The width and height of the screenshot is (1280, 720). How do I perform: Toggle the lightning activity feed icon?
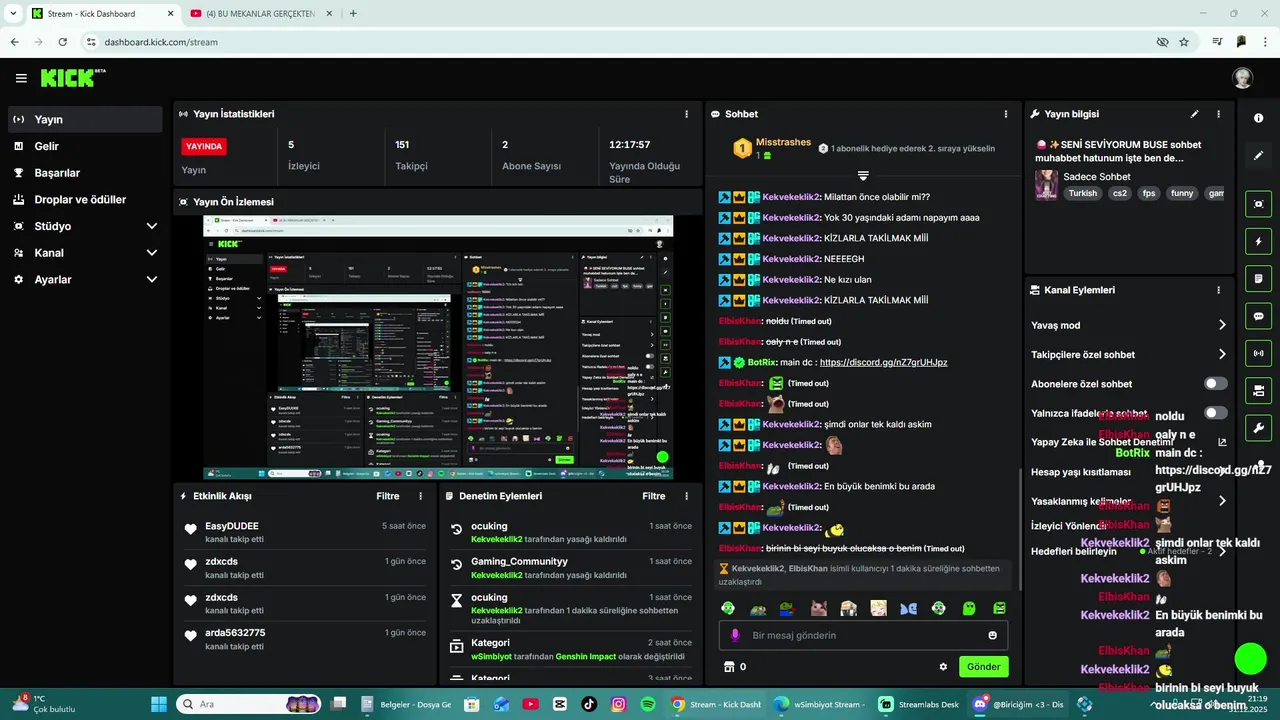[1258, 241]
